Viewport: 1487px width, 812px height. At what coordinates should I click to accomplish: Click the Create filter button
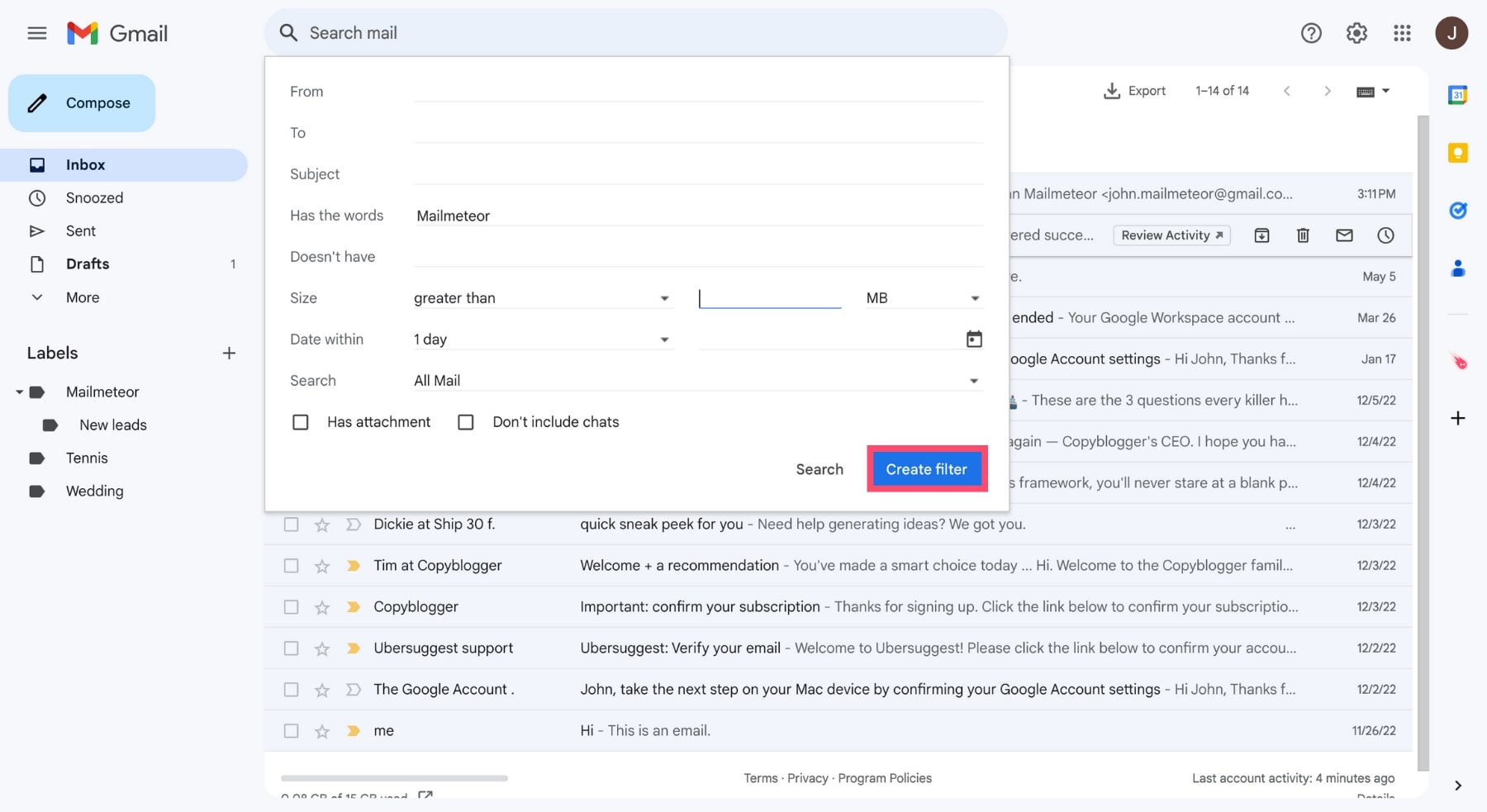coord(927,469)
